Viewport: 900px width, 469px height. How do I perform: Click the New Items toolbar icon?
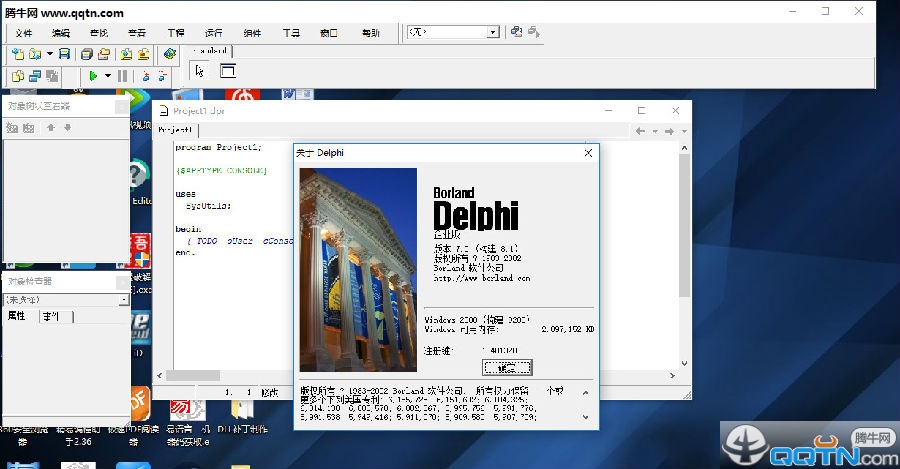tap(18, 54)
